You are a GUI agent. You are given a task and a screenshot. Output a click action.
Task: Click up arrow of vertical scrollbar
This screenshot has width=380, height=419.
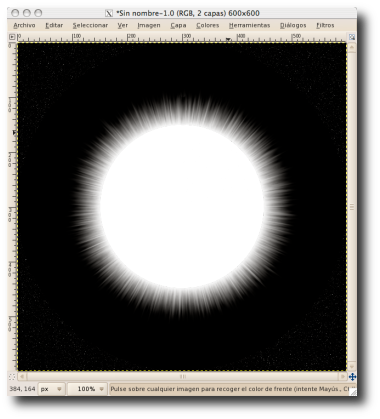tap(352, 46)
